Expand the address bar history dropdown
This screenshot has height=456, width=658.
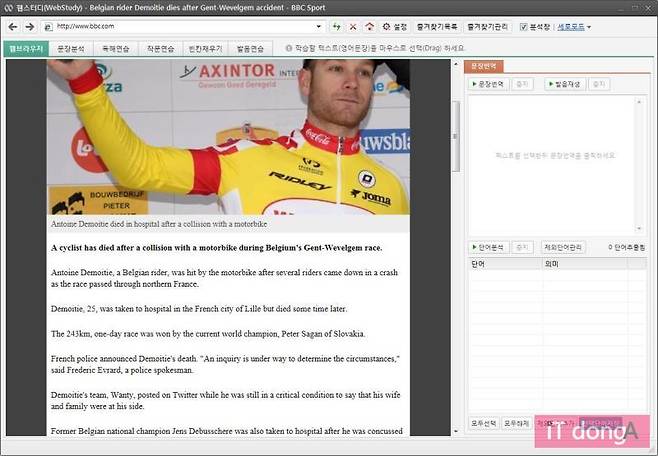(319, 26)
